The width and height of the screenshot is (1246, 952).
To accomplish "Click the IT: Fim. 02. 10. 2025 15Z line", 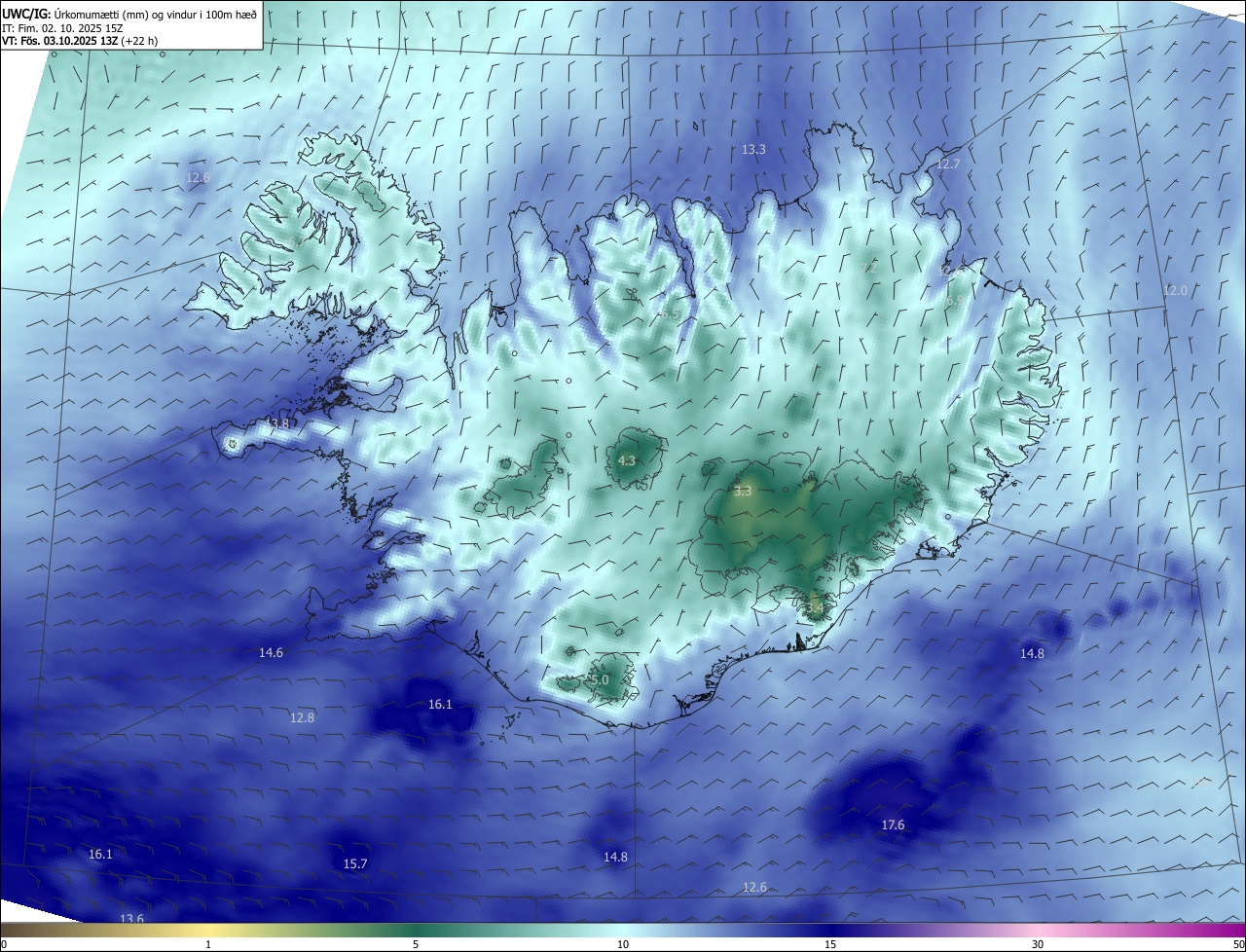I will click(61, 28).
